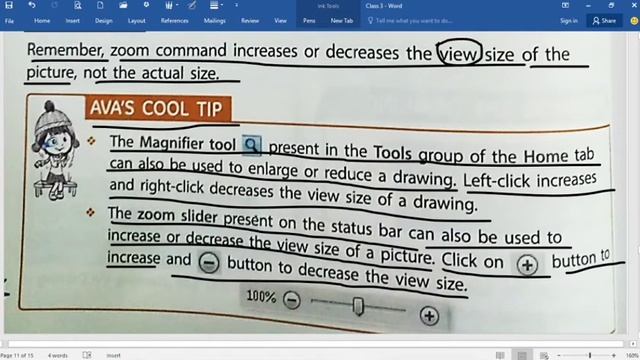The width and height of the screenshot is (640, 360).
Task: Activate the ink drawing pen icon
Action: (192, 5)
